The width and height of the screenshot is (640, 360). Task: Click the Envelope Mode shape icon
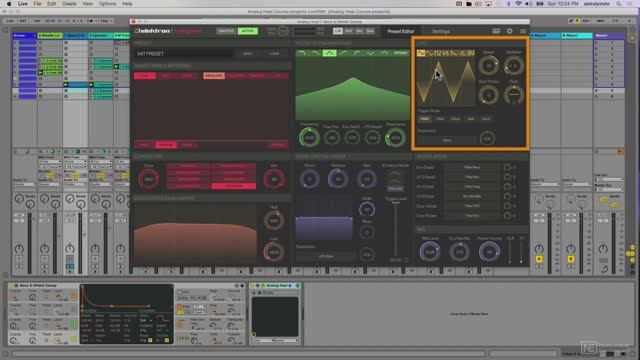click(395, 178)
